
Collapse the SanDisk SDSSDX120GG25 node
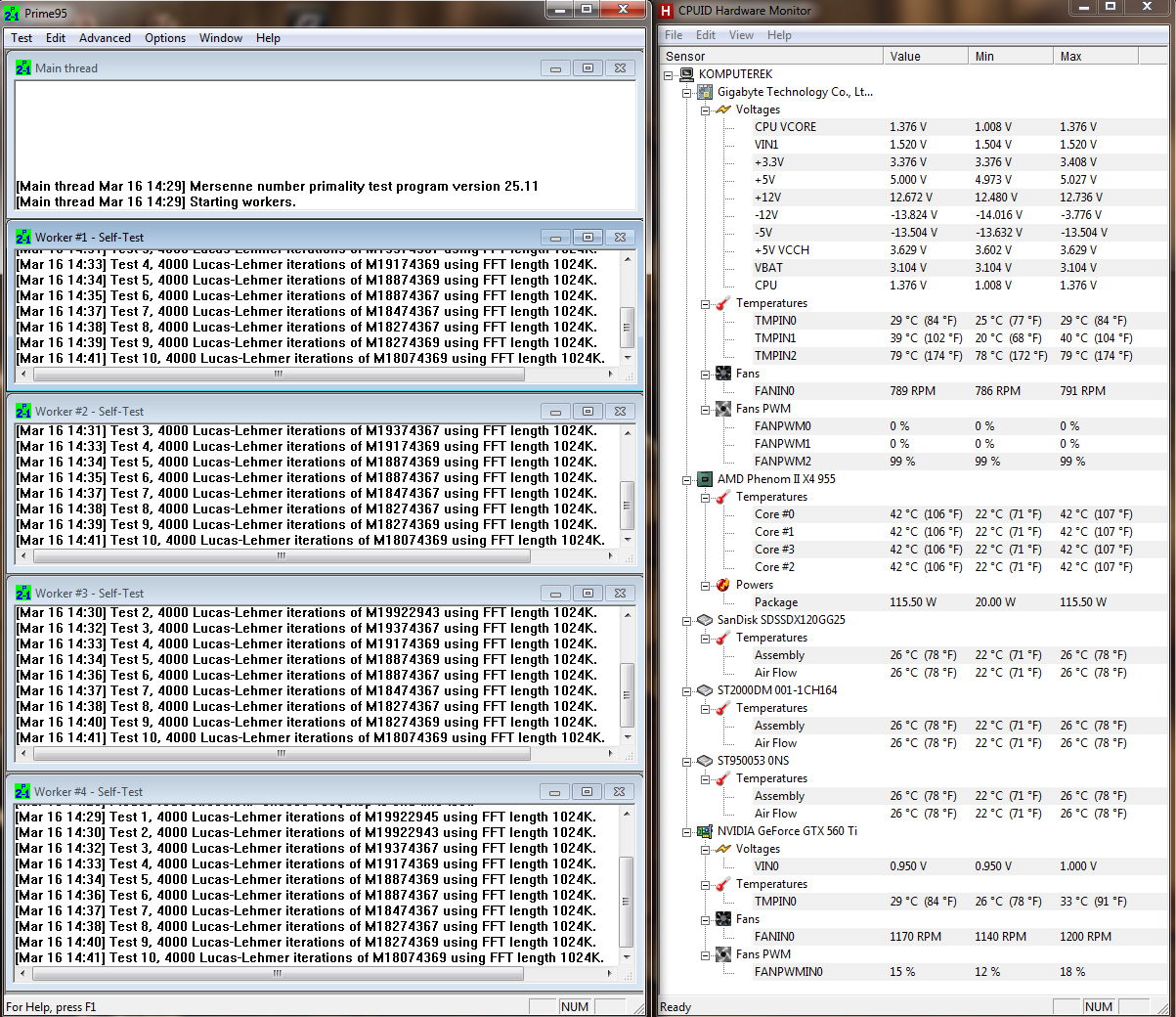[687, 621]
